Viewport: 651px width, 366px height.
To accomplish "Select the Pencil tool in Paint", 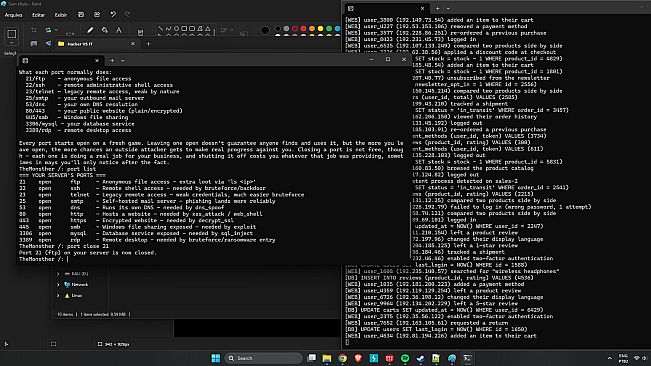I will point(90,30).
